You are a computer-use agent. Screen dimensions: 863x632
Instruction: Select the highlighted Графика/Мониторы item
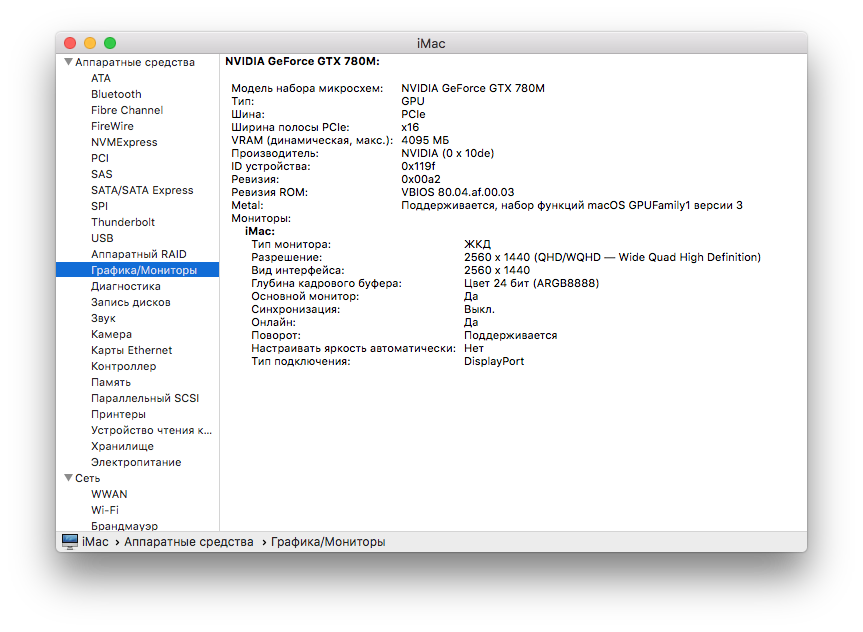pyautogui.click(x=138, y=270)
